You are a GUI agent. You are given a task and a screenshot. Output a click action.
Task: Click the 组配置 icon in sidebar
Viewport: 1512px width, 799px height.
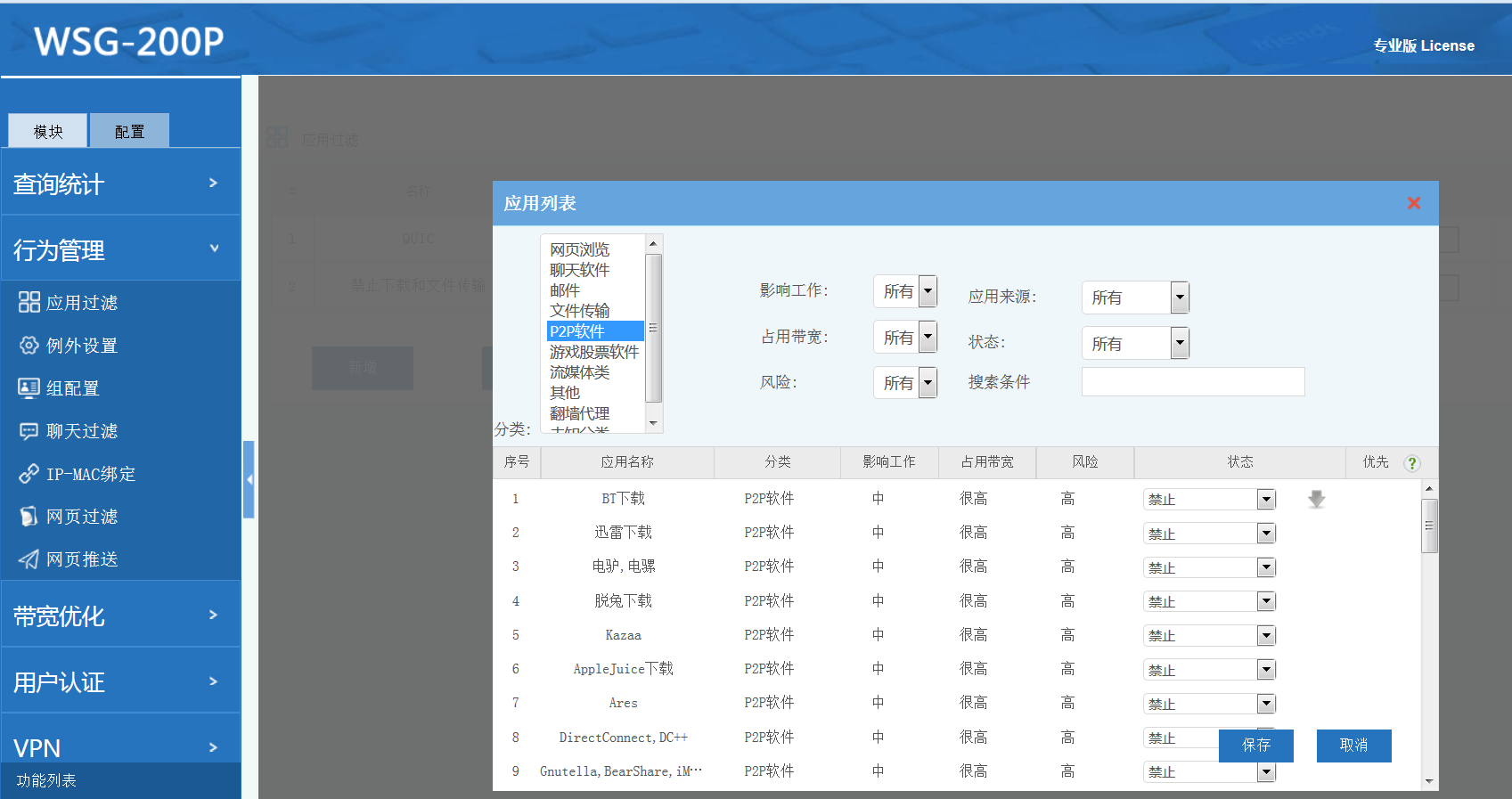[29, 387]
